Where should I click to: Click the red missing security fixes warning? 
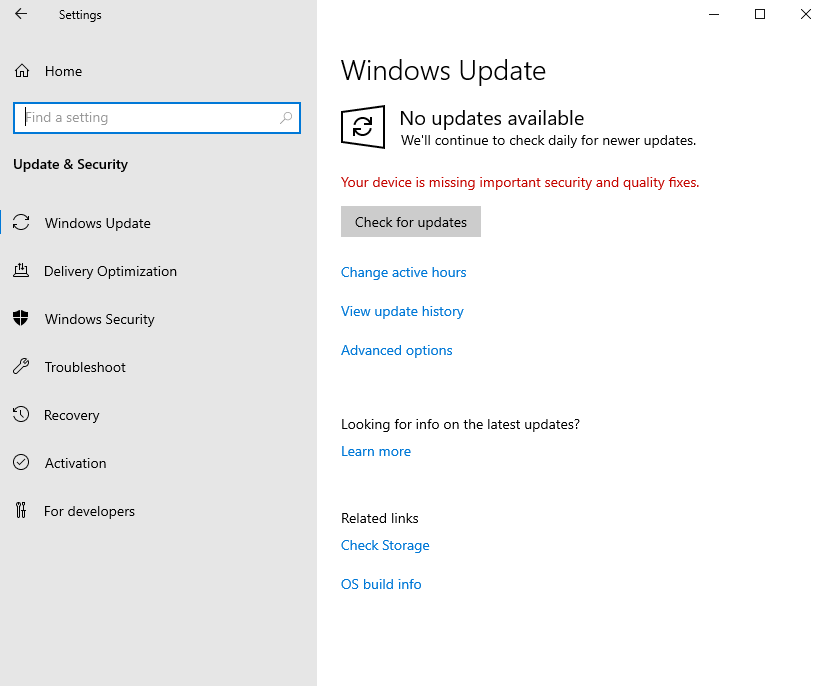coord(520,183)
